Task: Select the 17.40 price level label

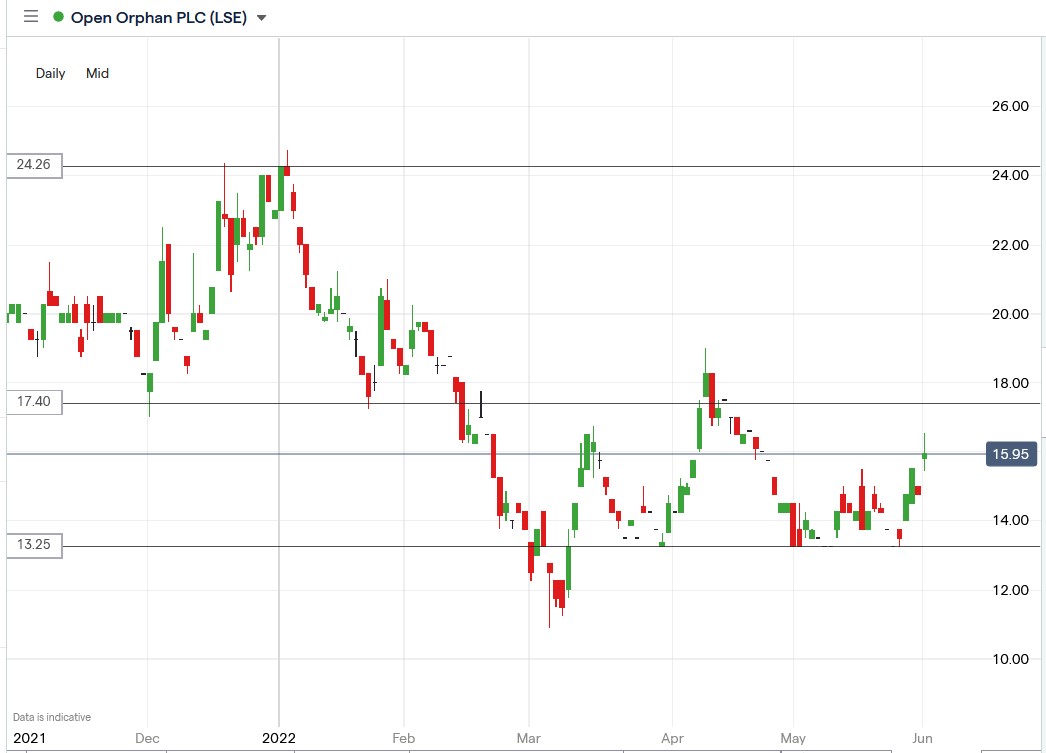Action: (34, 402)
